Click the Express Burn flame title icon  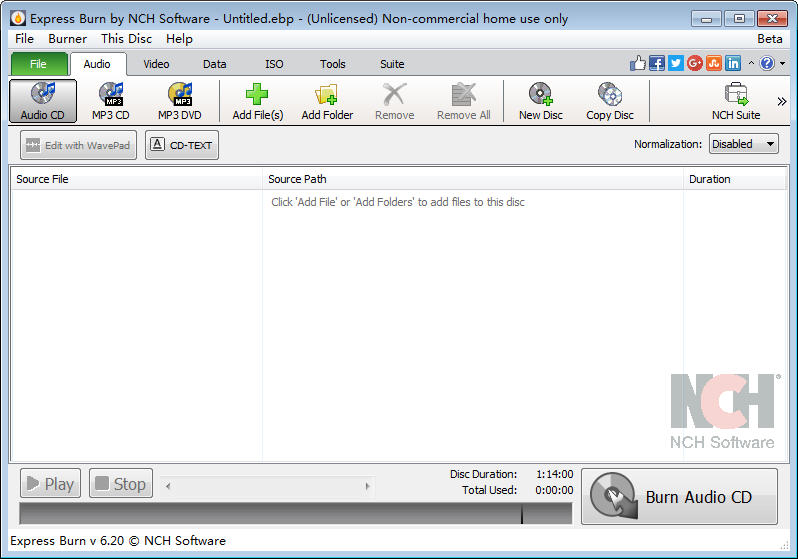coord(18,18)
